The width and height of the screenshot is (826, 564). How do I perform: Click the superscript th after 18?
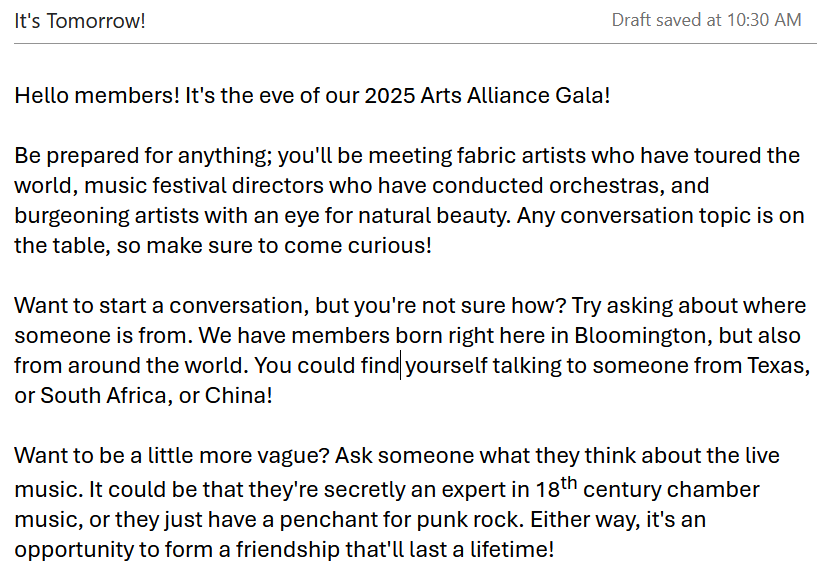569,483
